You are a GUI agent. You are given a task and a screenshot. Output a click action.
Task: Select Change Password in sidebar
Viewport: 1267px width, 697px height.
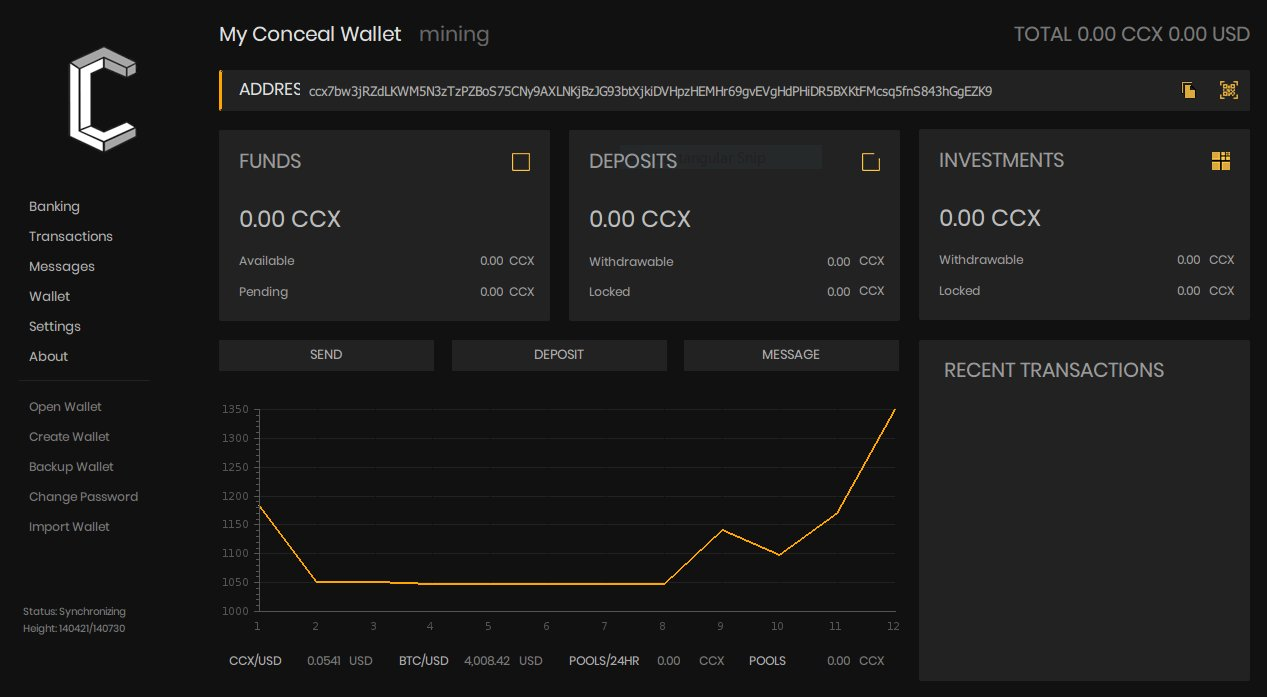83,497
